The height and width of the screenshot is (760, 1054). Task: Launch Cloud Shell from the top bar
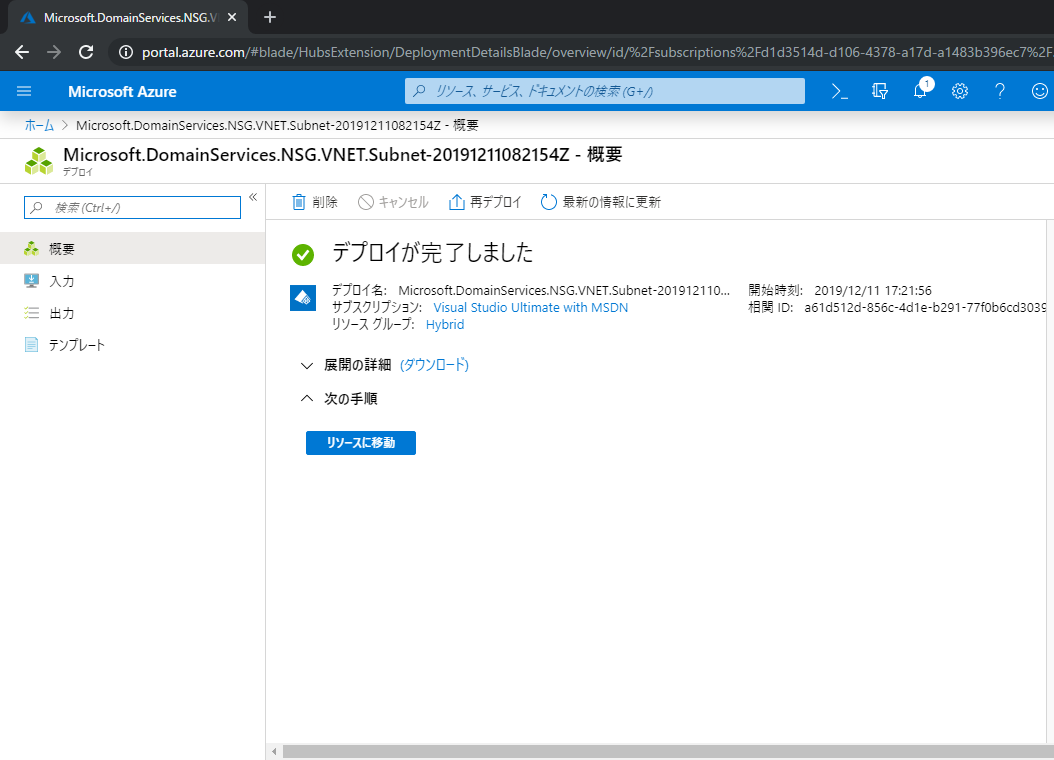point(840,91)
